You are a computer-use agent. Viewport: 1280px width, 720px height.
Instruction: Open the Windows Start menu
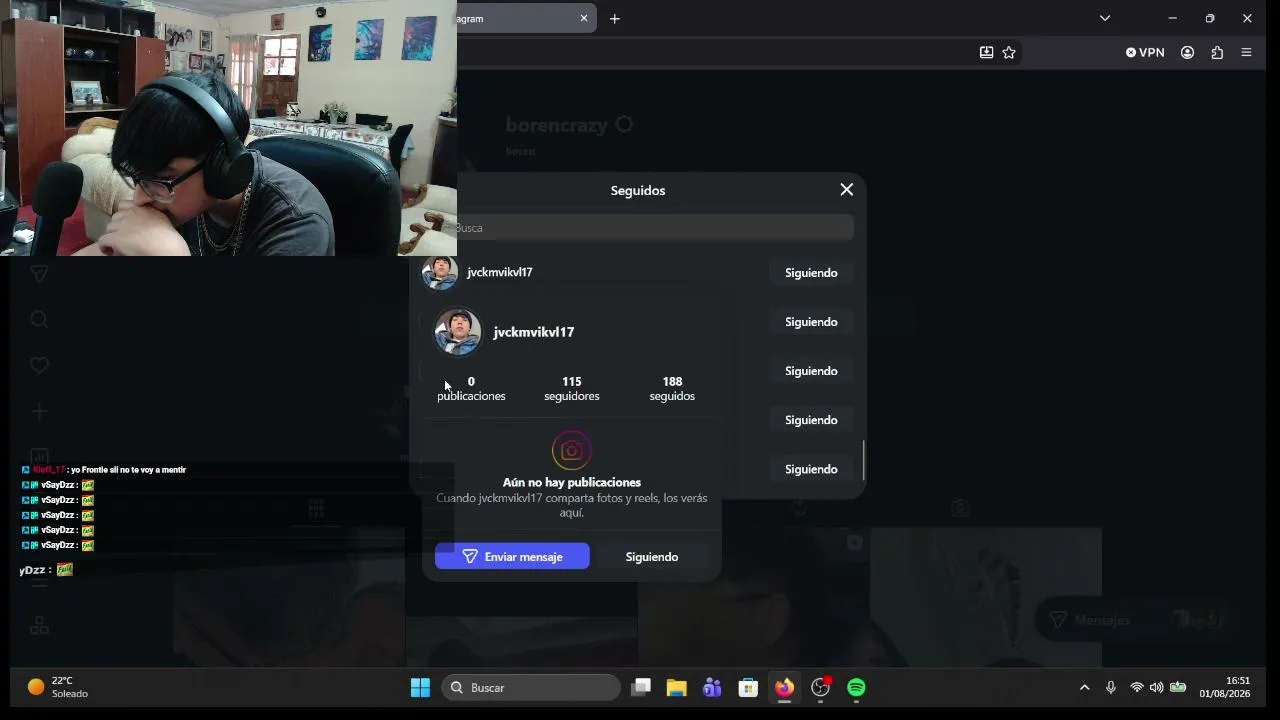point(420,688)
